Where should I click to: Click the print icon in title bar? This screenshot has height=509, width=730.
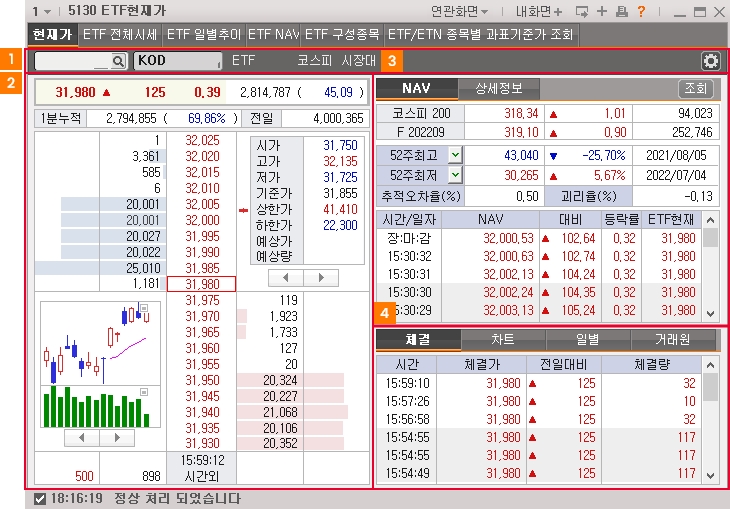[x=622, y=11]
